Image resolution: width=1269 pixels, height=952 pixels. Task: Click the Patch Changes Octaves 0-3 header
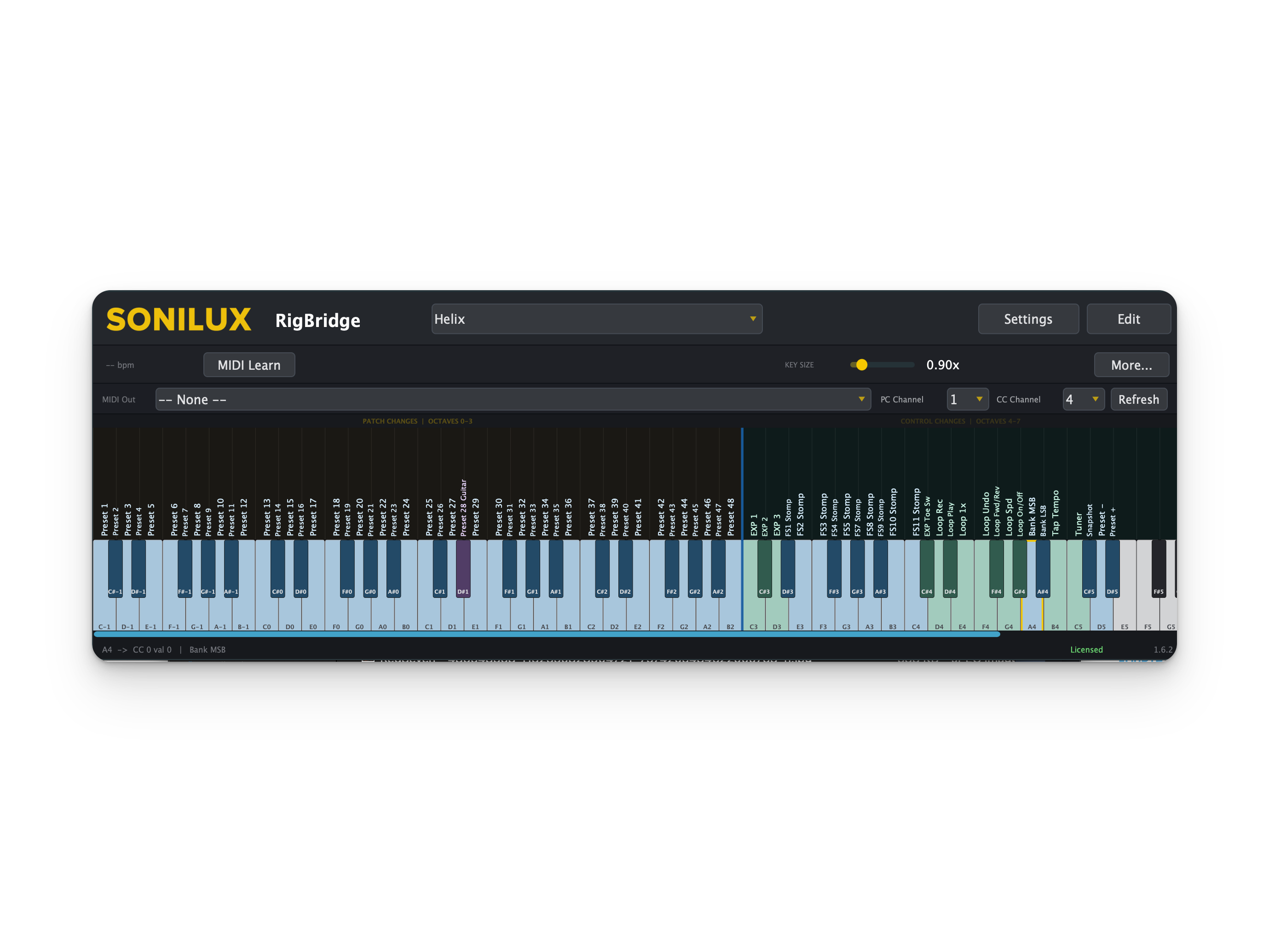pos(417,421)
